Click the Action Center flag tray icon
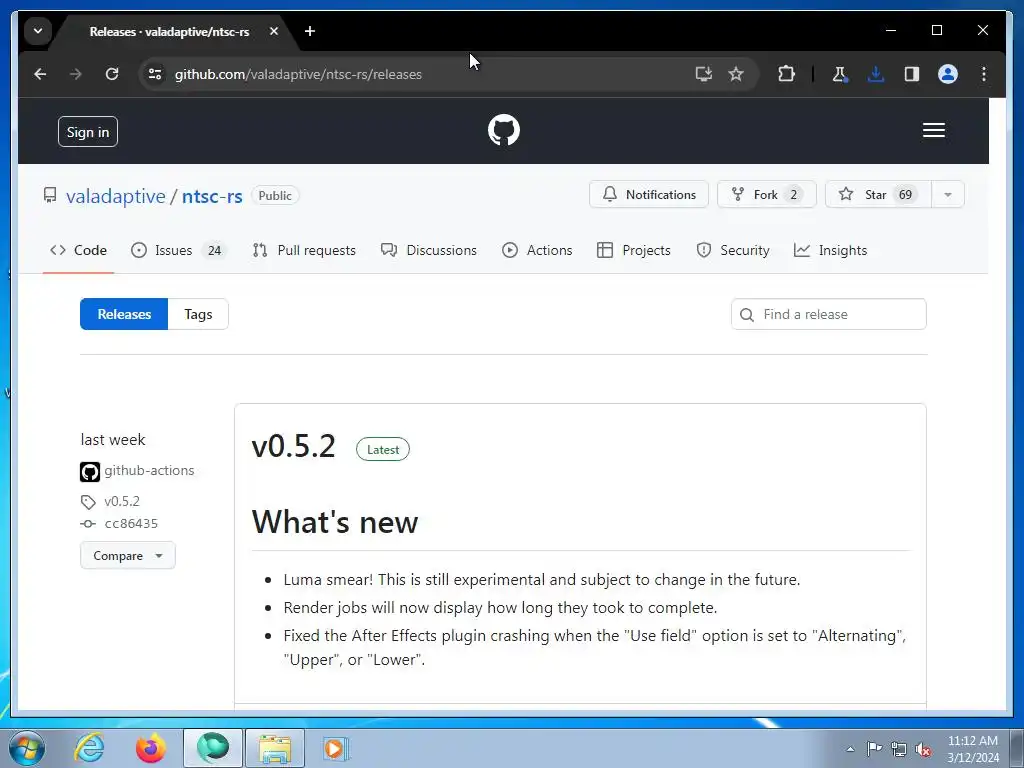 [x=874, y=748]
